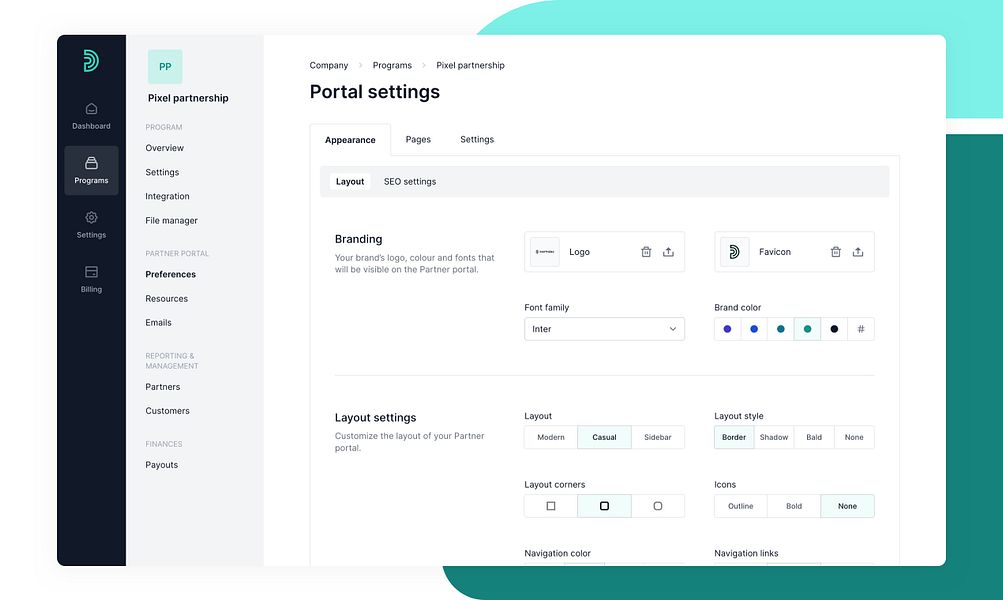Viewport: 1003px width, 600px height.
Task: Choose the Casual layout
Action: click(x=604, y=438)
